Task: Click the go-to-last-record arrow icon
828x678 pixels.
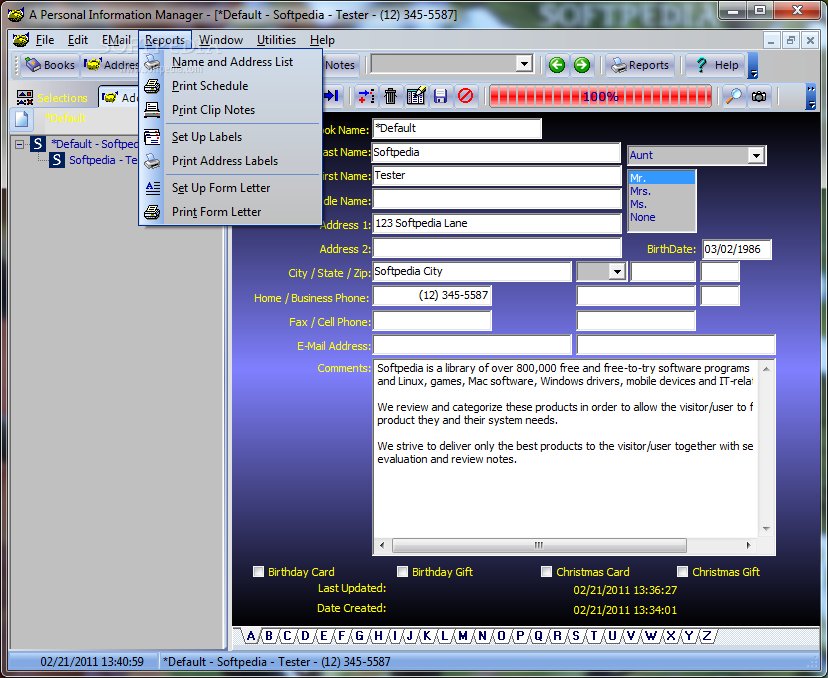Action: [332, 96]
